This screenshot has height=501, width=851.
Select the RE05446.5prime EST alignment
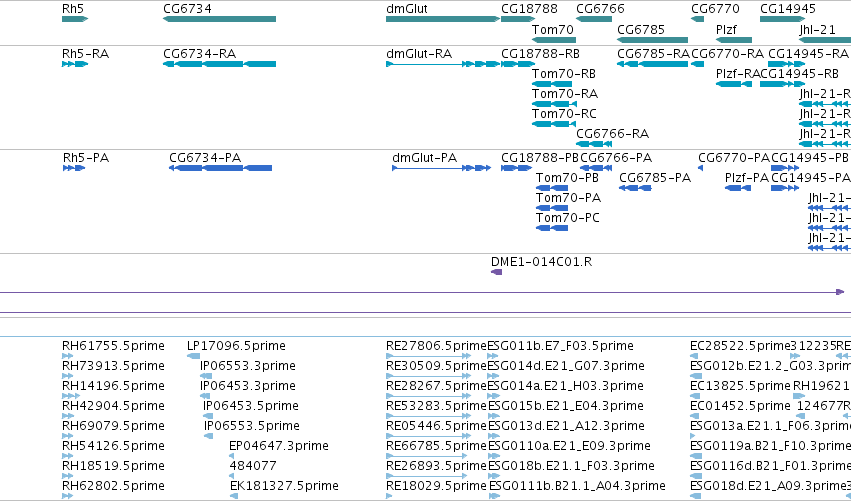pyautogui.click(x=428, y=436)
